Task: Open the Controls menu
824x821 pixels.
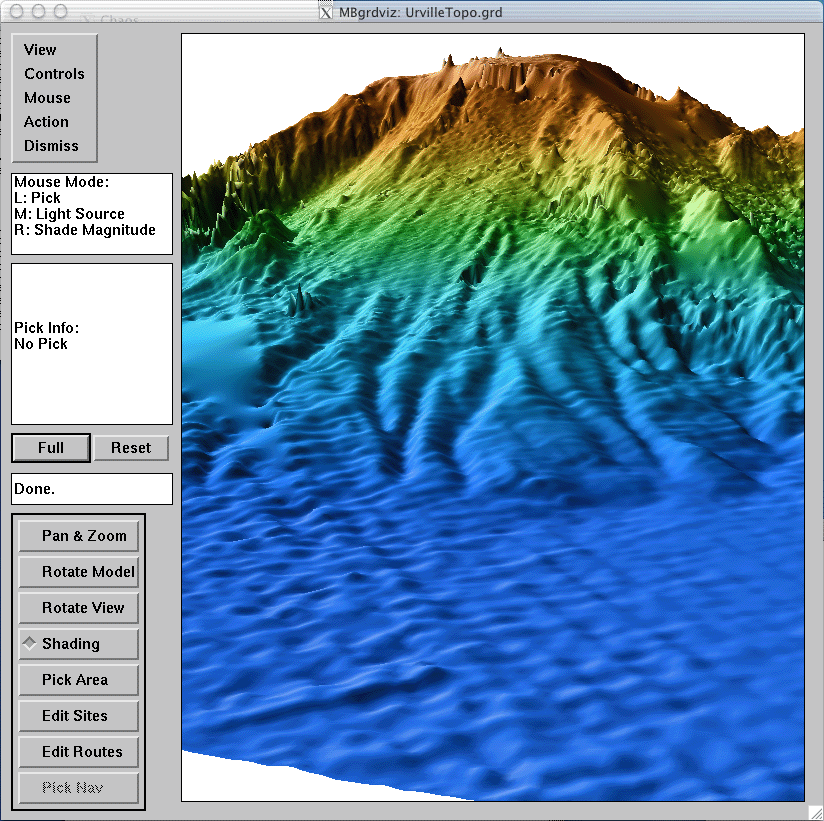Action: click(x=54, y=73)
